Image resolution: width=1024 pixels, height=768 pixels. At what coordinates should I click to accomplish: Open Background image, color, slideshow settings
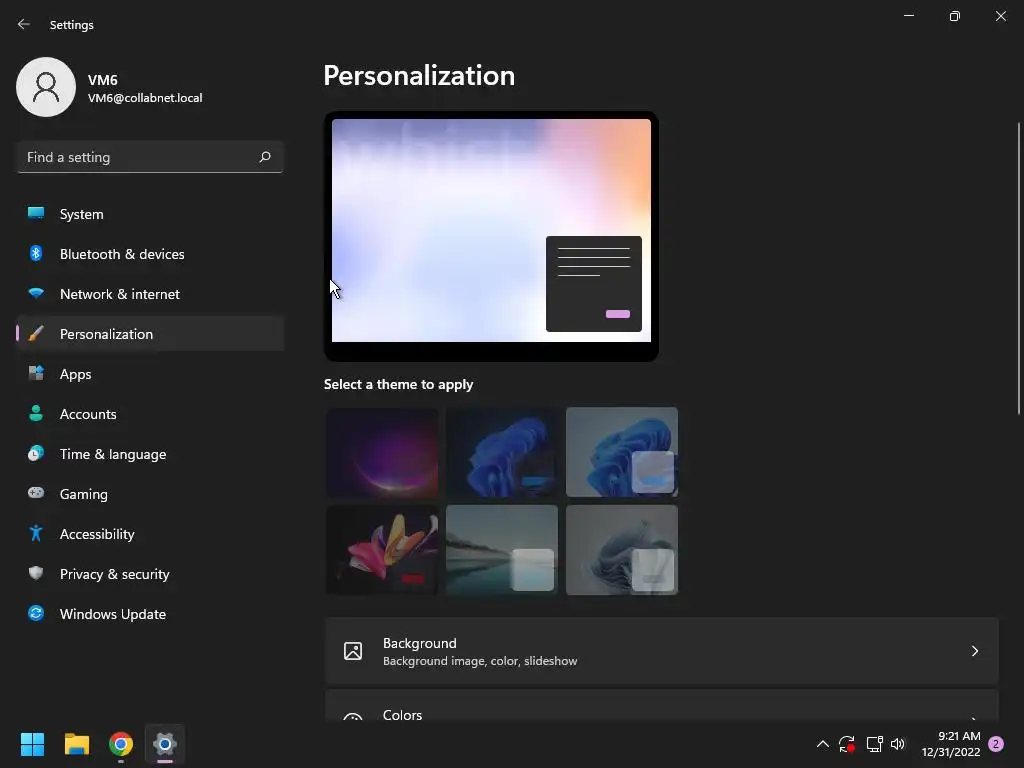coord(662,651)
